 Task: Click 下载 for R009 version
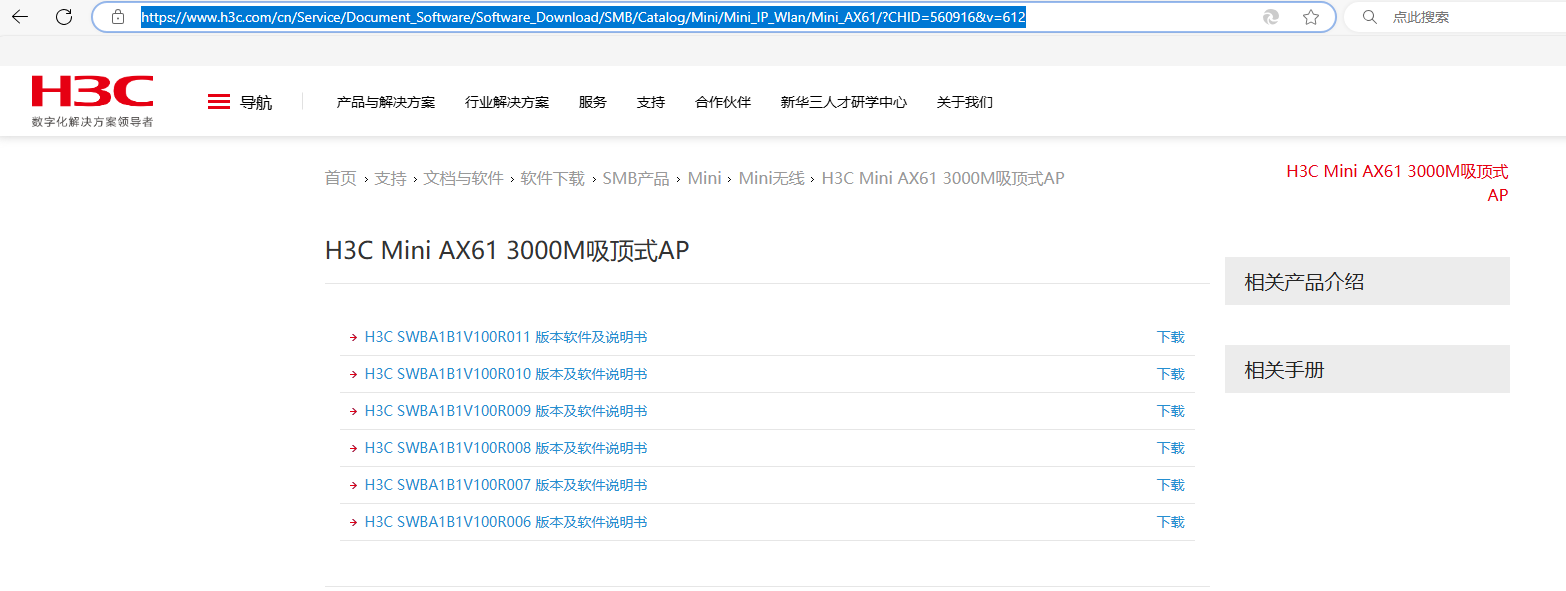tap(1170, 412)
